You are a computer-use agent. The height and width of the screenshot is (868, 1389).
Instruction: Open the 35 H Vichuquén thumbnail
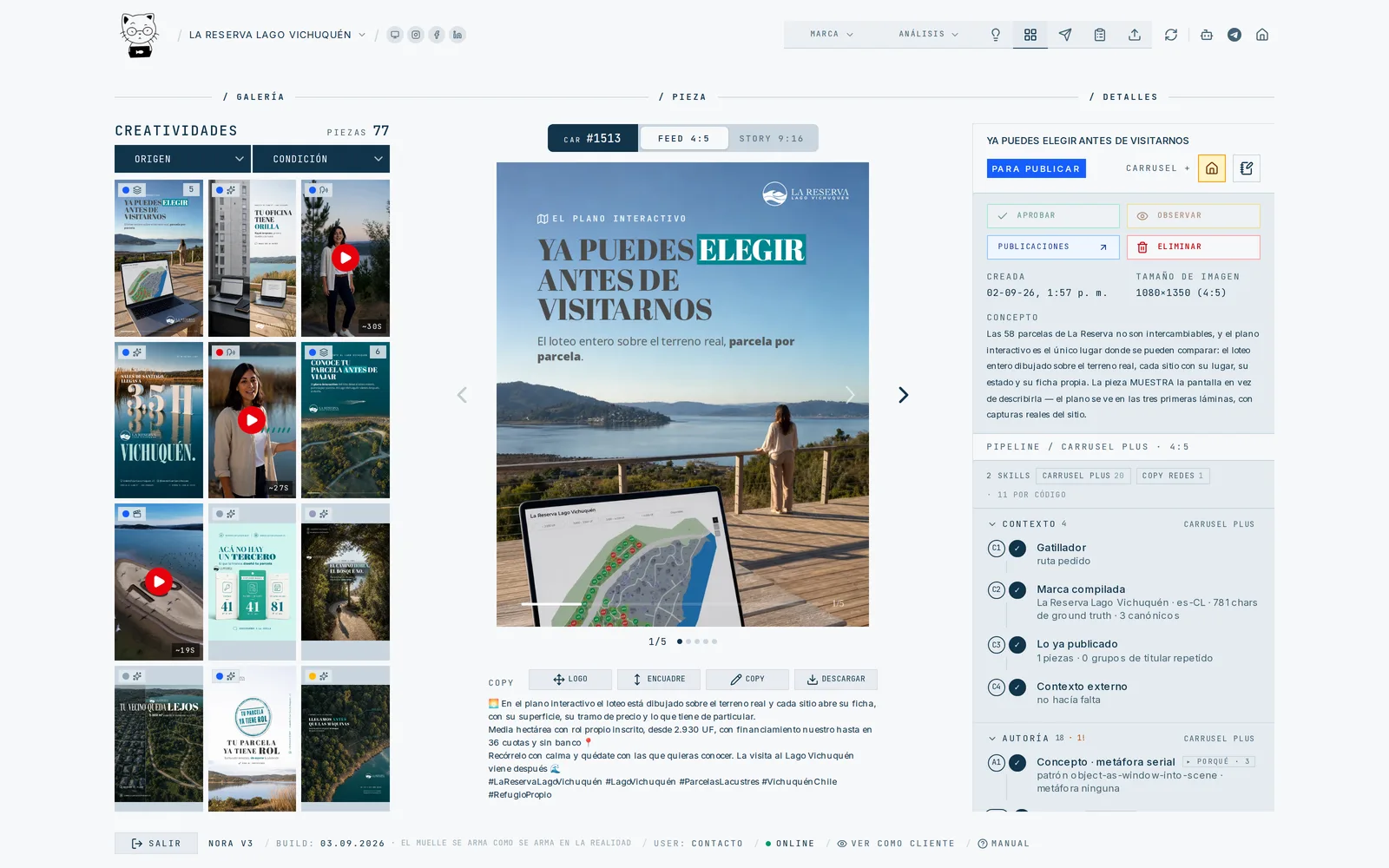point(159,420)
